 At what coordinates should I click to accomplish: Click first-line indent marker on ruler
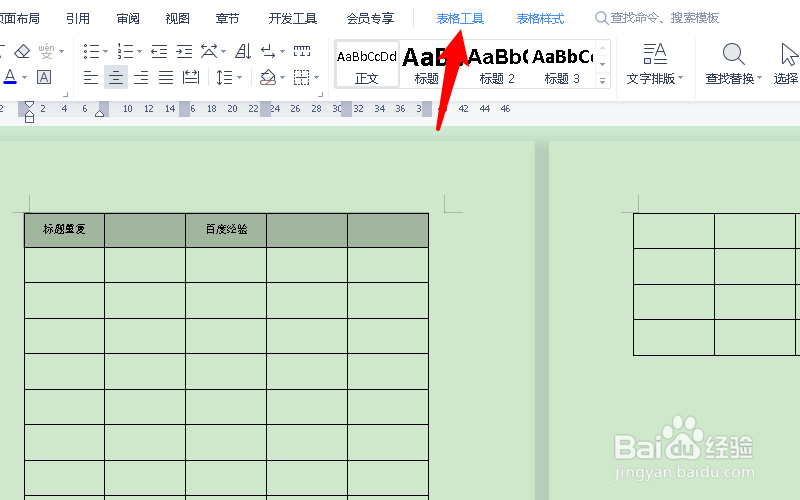(29, 106)
